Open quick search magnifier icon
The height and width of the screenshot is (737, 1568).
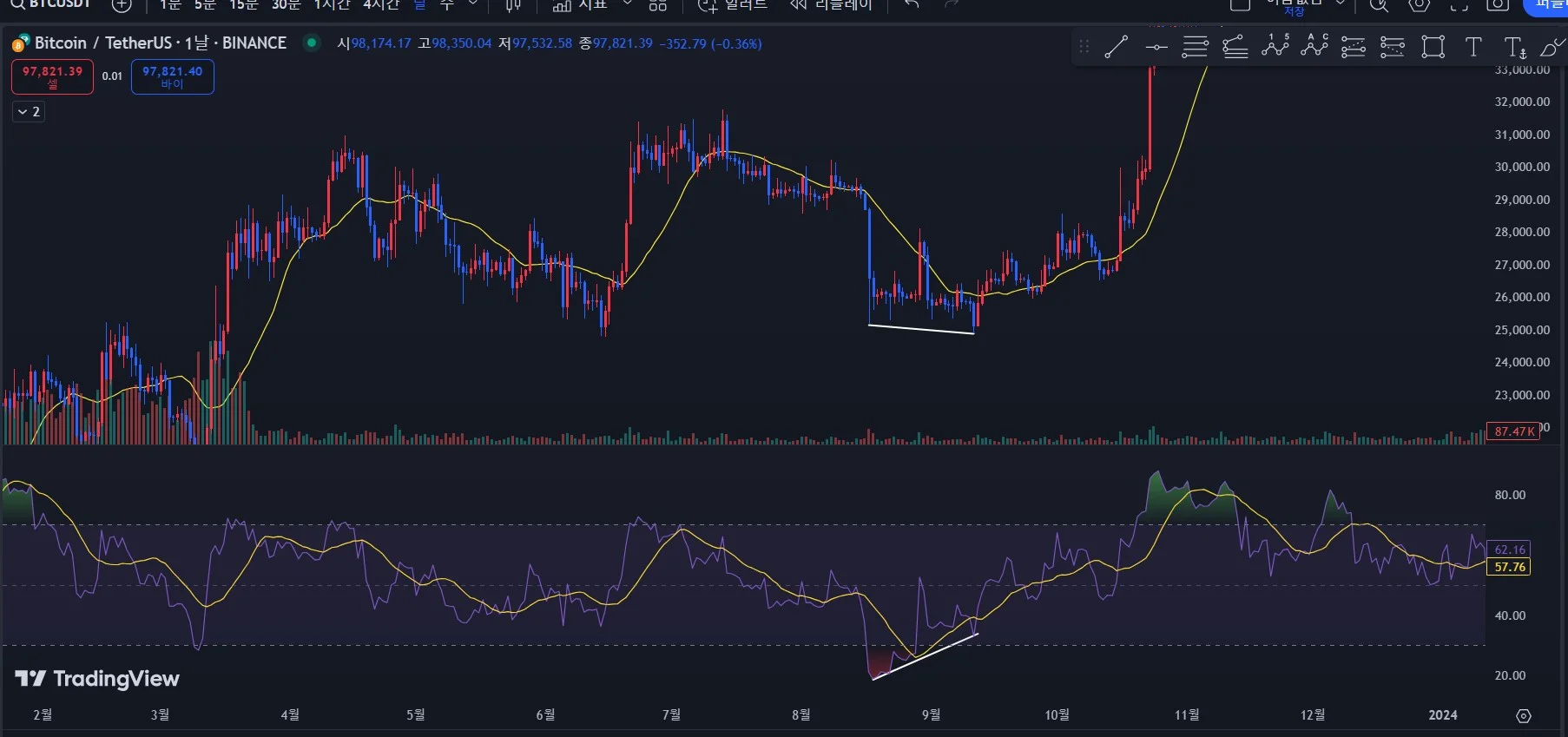1379,5
